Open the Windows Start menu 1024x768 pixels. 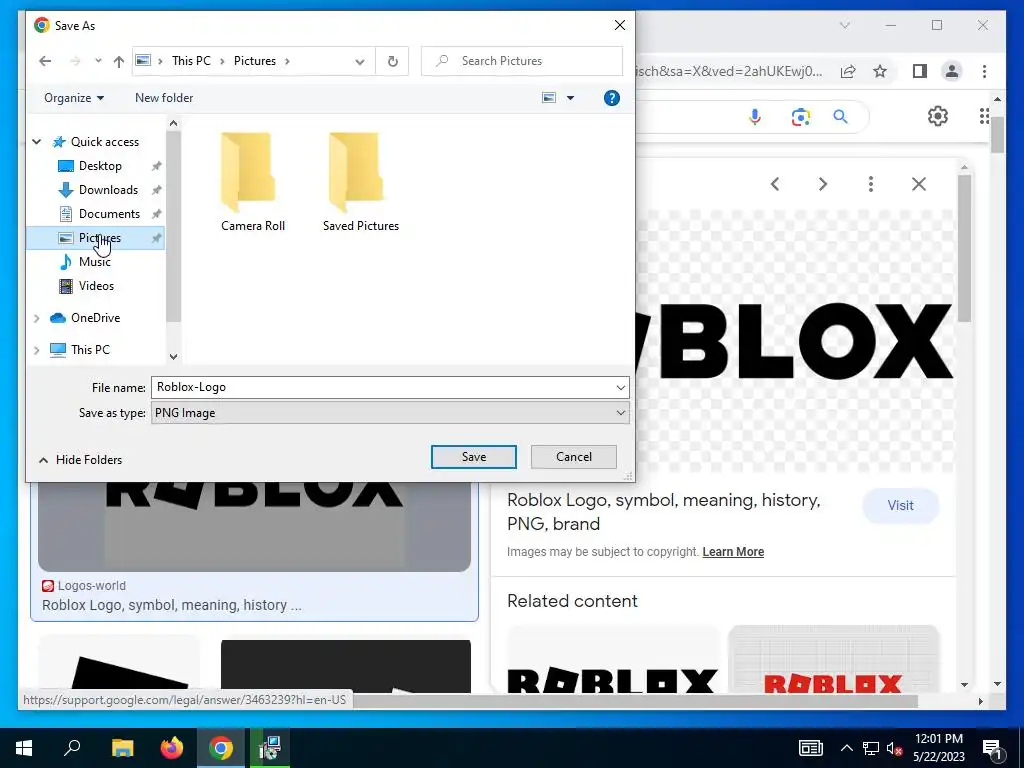(24, 748)
